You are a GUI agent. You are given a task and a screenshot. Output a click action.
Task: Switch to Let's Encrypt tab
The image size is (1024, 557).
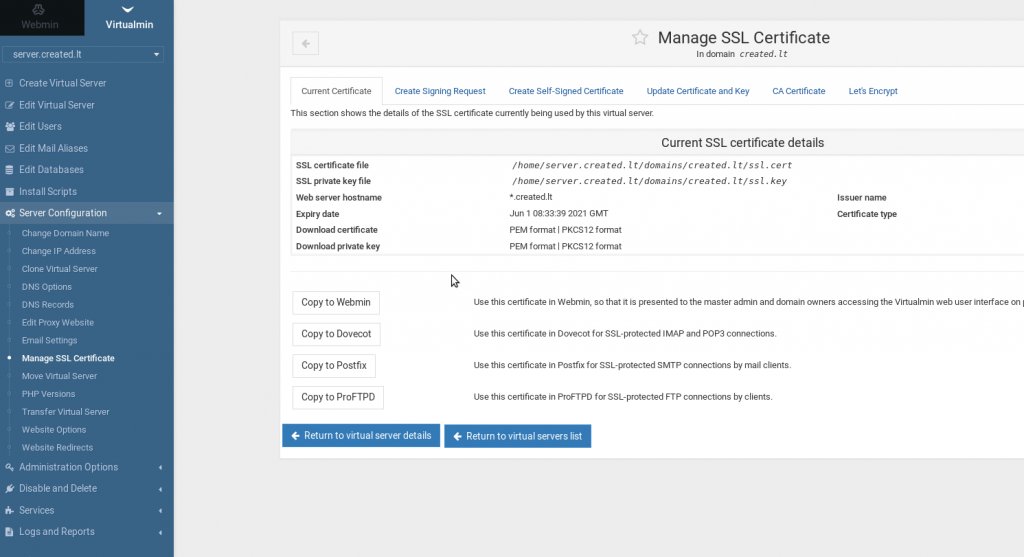pos(873,91)
